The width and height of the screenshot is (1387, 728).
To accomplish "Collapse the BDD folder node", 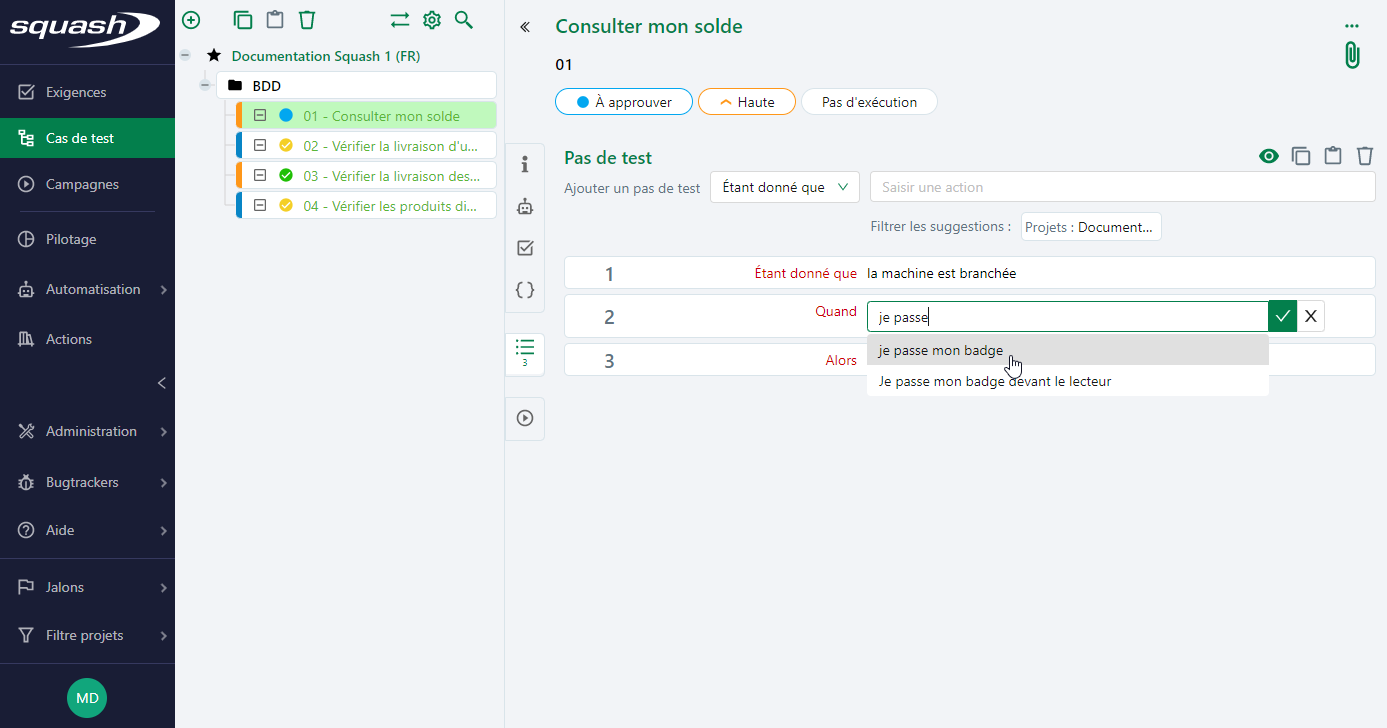I will [x=205, y=86].
